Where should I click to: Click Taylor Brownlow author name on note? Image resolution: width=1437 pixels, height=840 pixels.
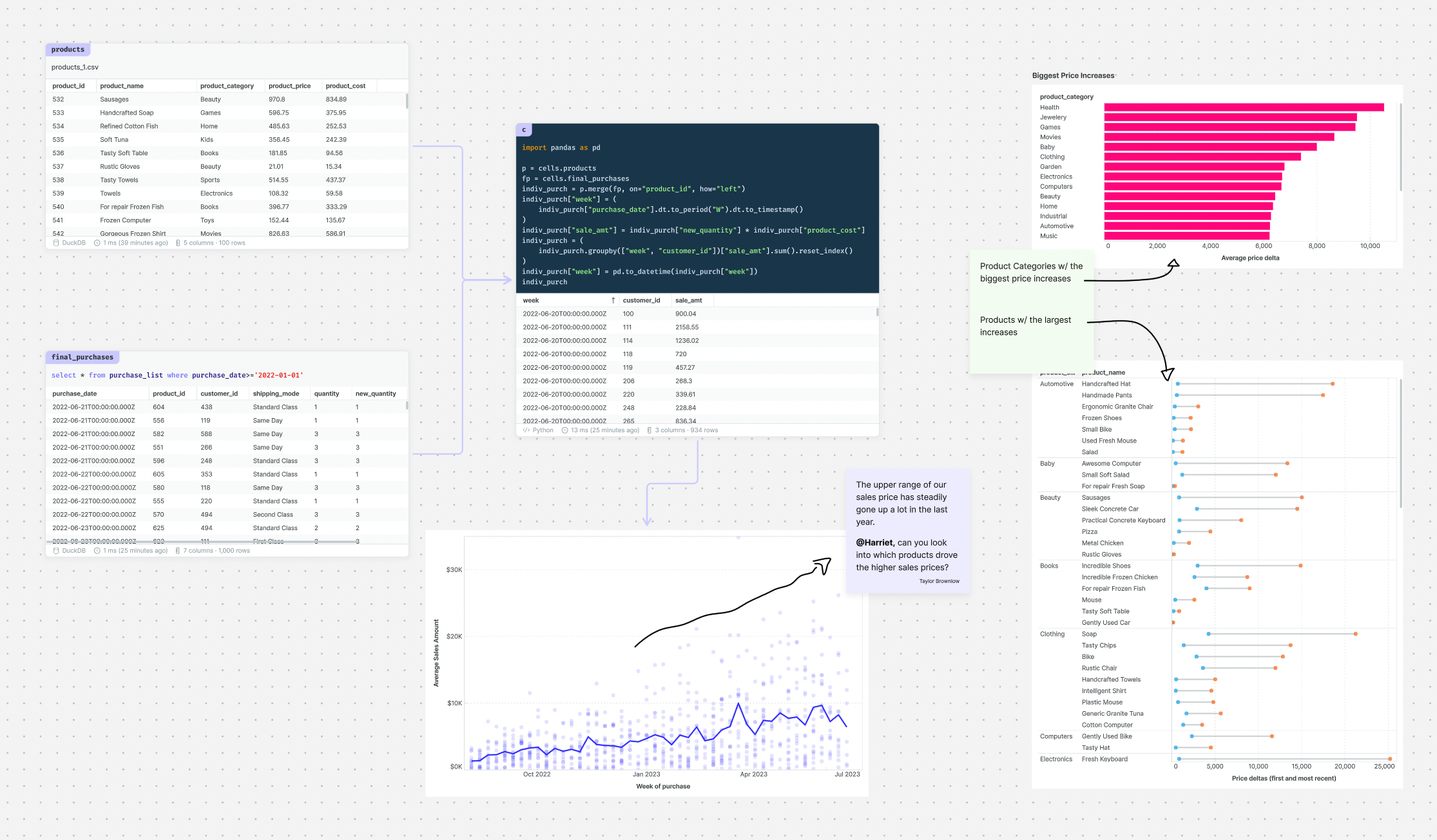939,581
